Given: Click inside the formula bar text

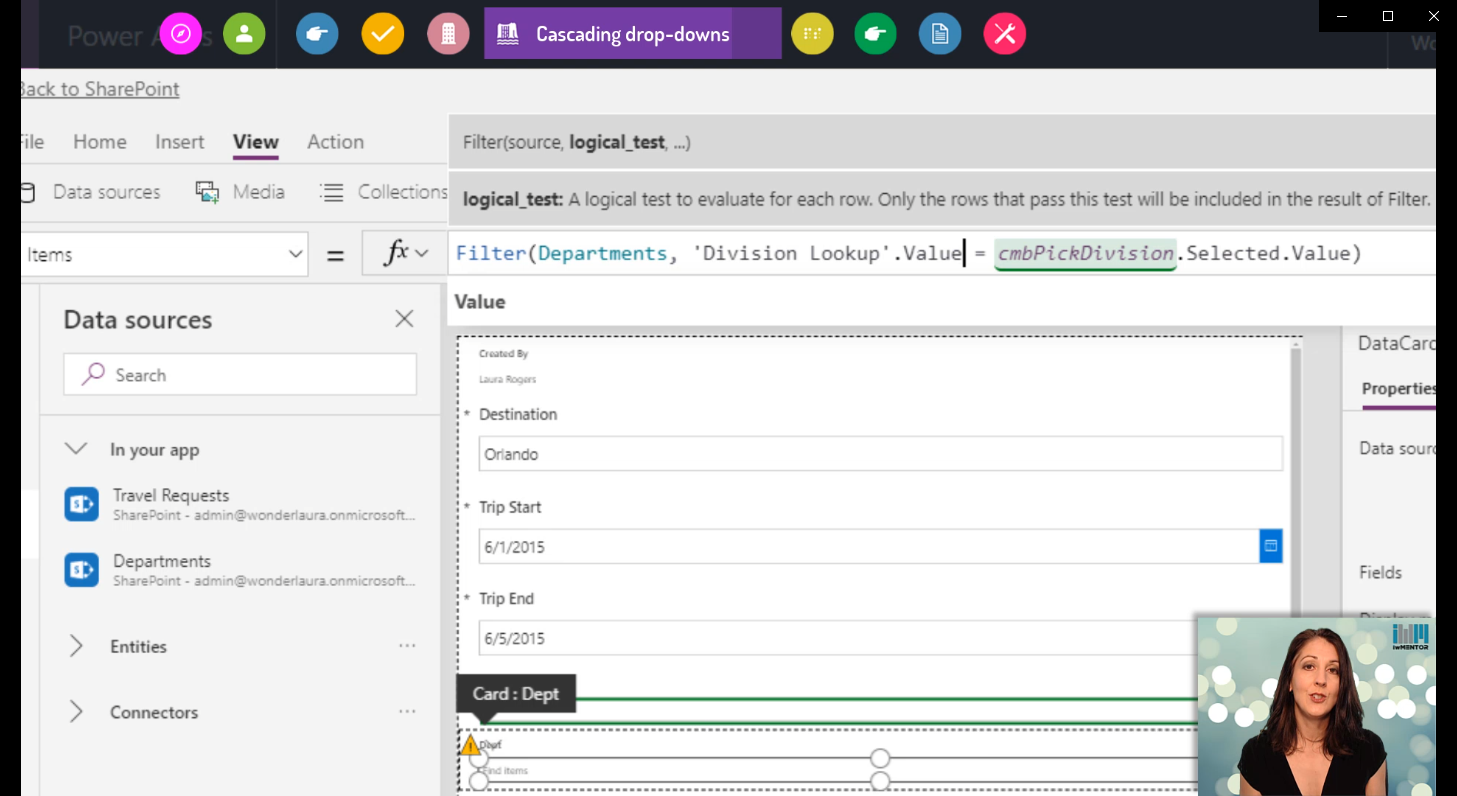Looking at the screenshot, I should click(x=909, y=254).
